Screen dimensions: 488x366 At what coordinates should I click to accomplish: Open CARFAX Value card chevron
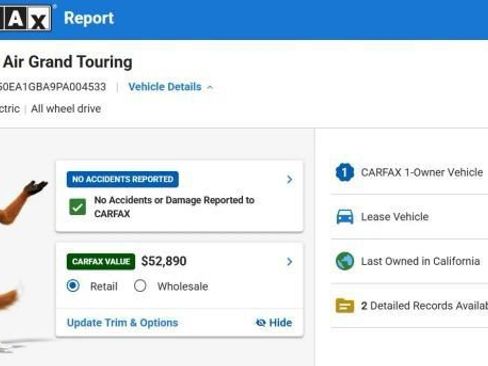point(289,262)
